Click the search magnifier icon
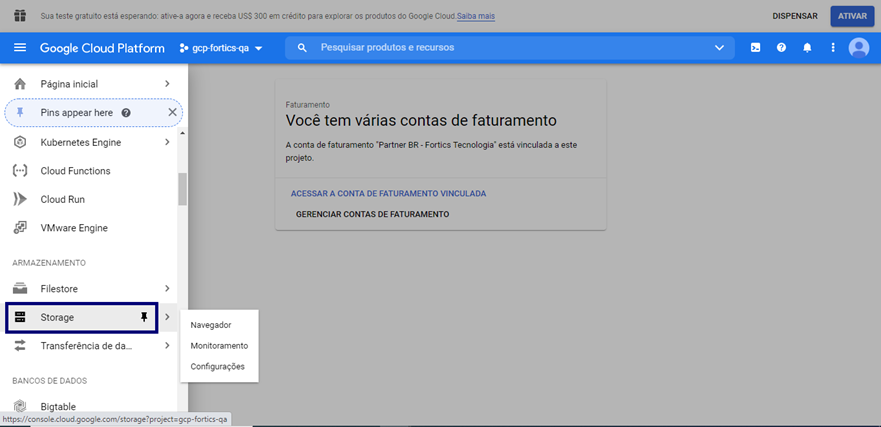Screen dimensions: 881x427 tap(302, 48)
